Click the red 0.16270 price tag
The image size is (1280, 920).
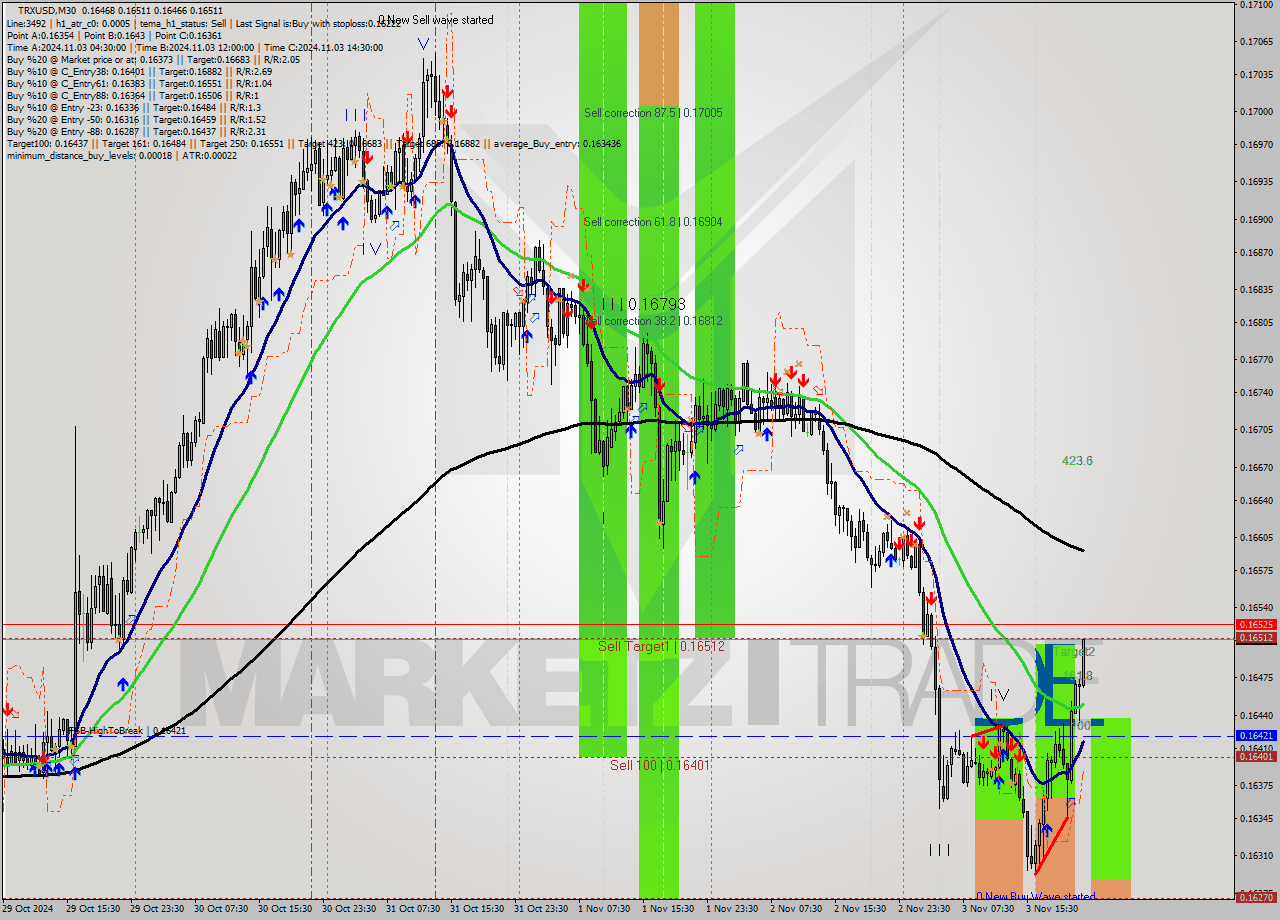[1256, 896]
